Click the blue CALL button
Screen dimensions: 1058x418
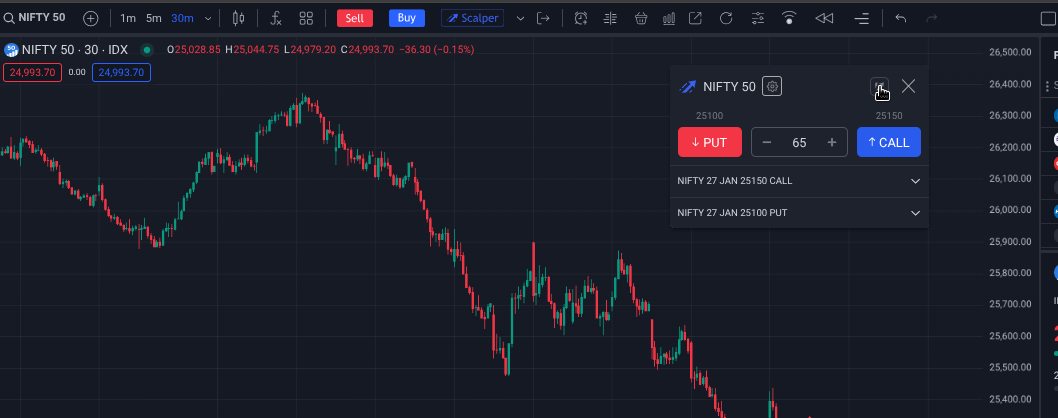(888, 142)
